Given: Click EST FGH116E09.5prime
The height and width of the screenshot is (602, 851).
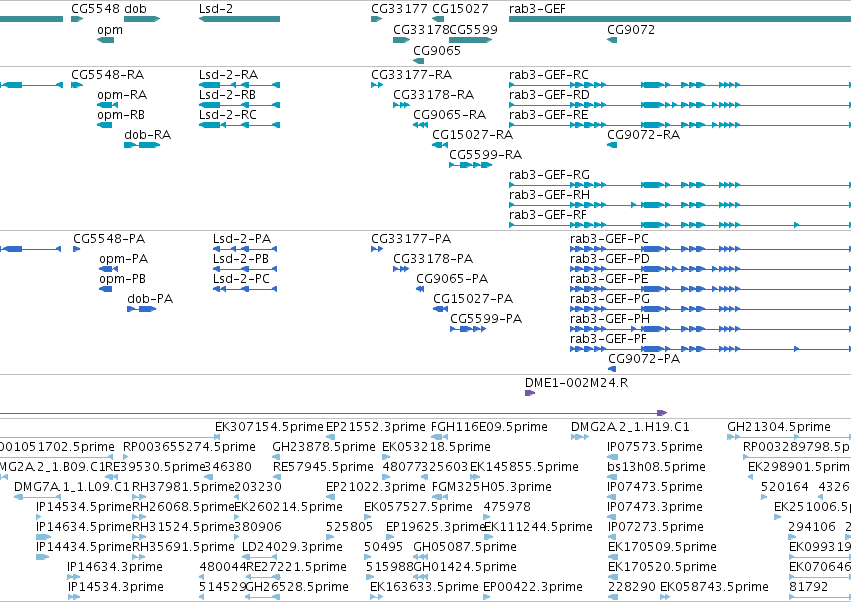Looking at the screenshot, I should point(489,427).
